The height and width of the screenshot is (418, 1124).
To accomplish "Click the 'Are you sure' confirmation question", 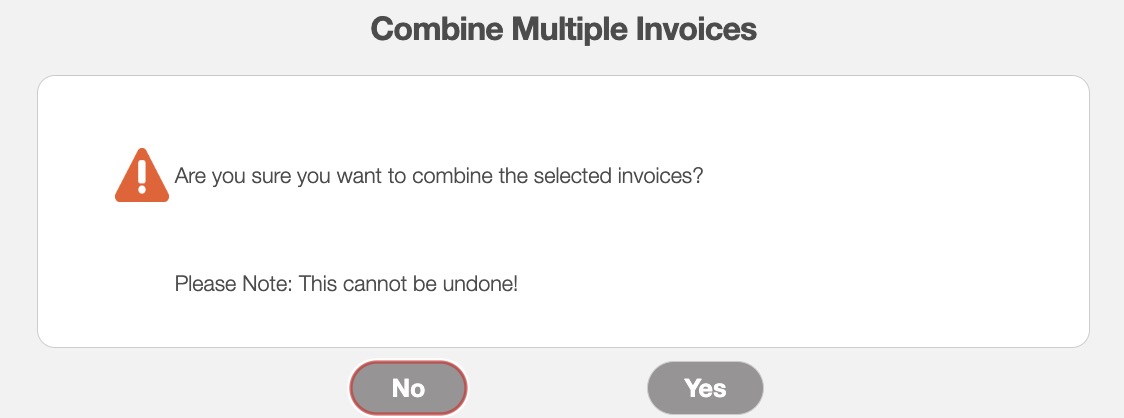I will coord(439,176).
